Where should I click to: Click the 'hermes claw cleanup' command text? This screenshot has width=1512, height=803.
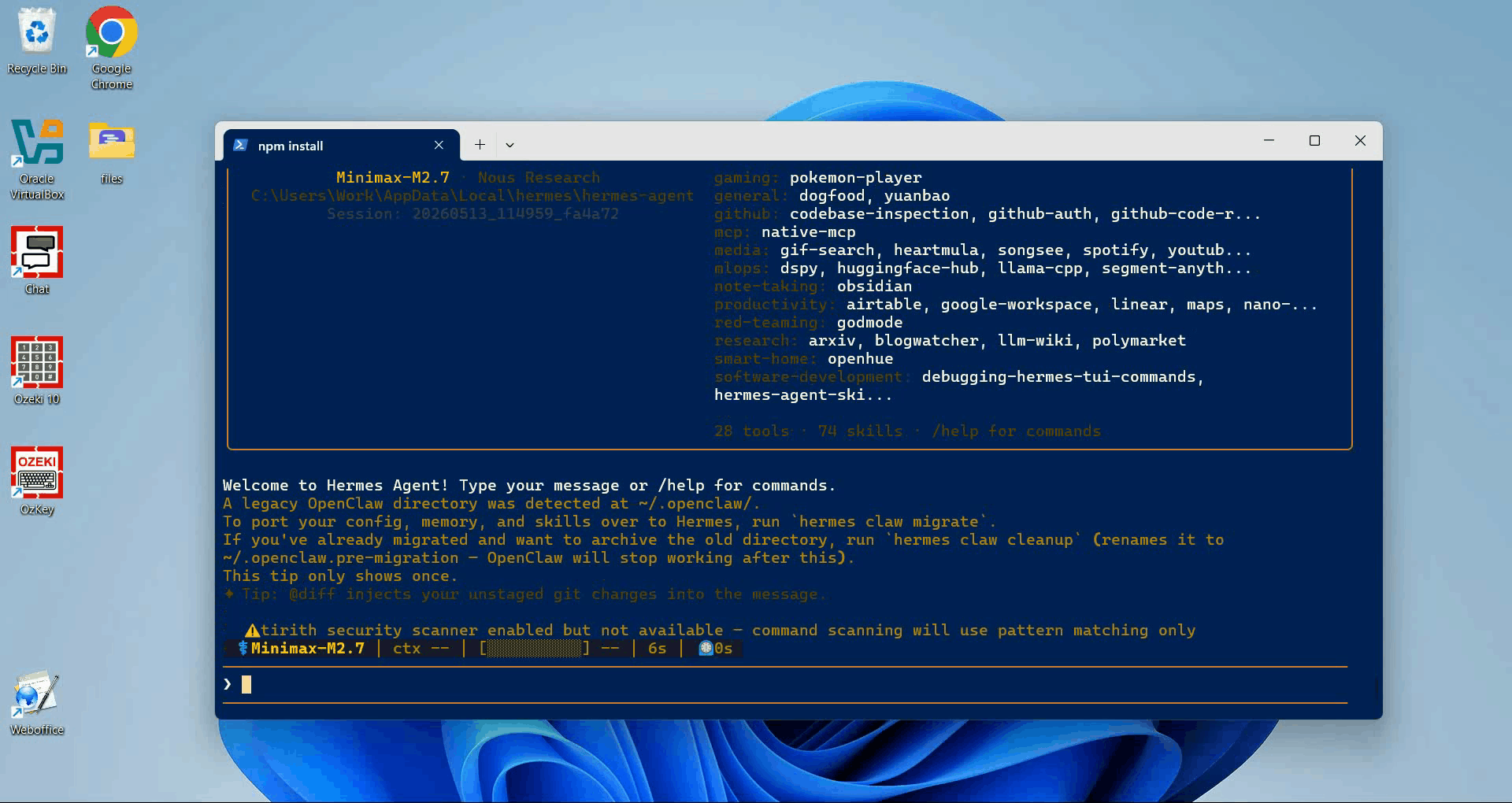coord(984,540)
